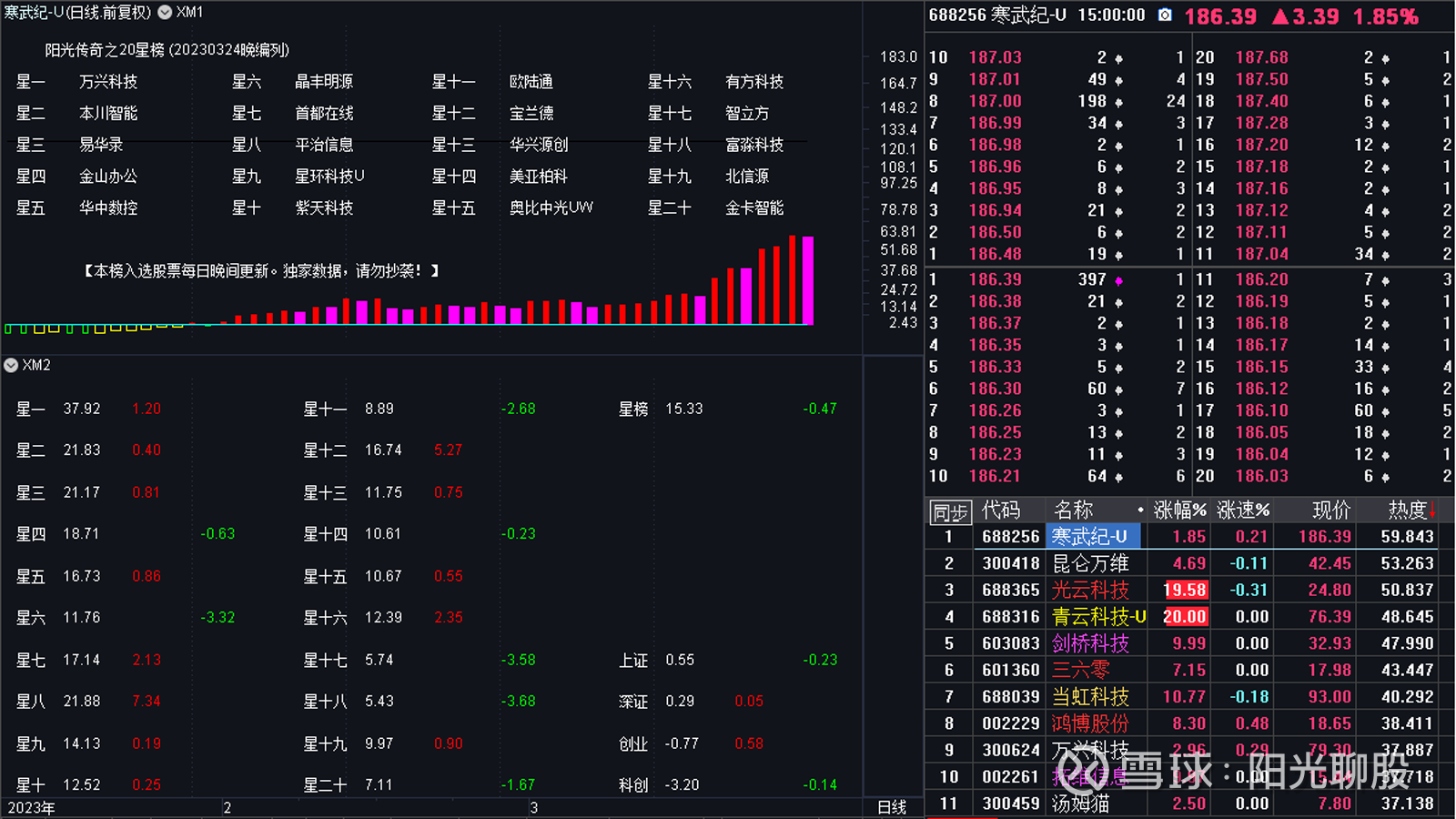Click buy level 6 price 186.30

point(995,389)
